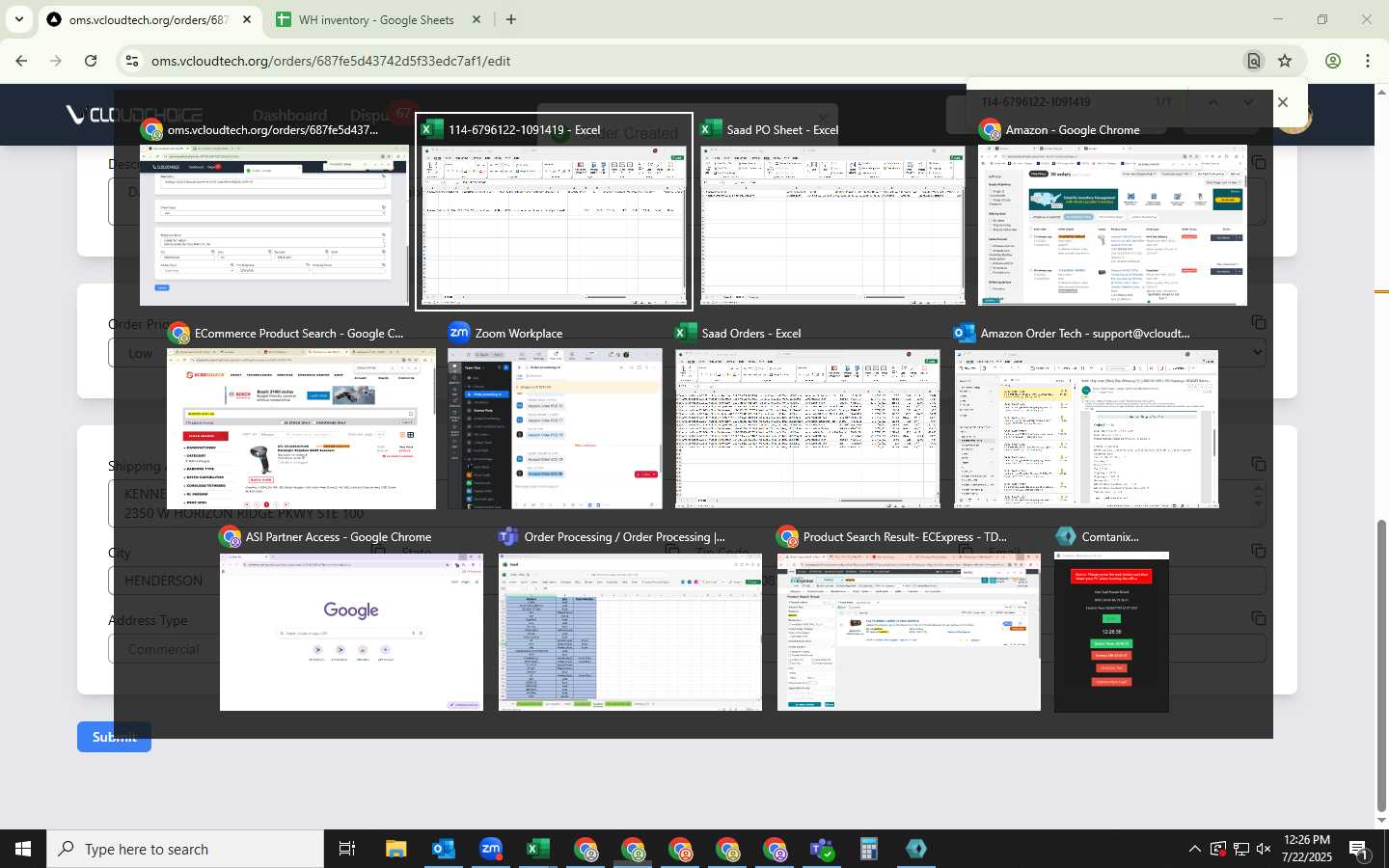Reload the current page
Image resolution: width=1389 pixels, height=868 pixels.
[x=91, y=61]
